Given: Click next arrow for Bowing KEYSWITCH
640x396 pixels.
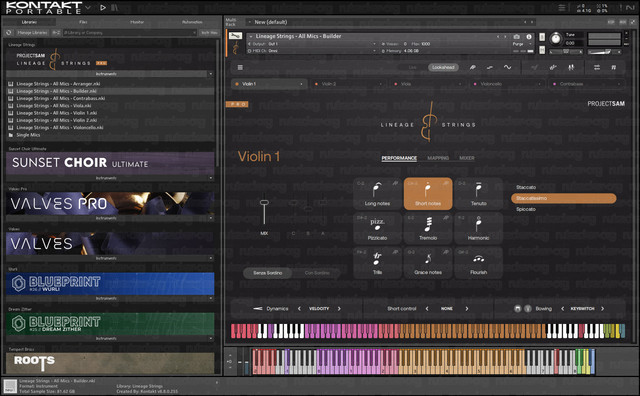Looking at the screenshot, I should tap(602, 309).
